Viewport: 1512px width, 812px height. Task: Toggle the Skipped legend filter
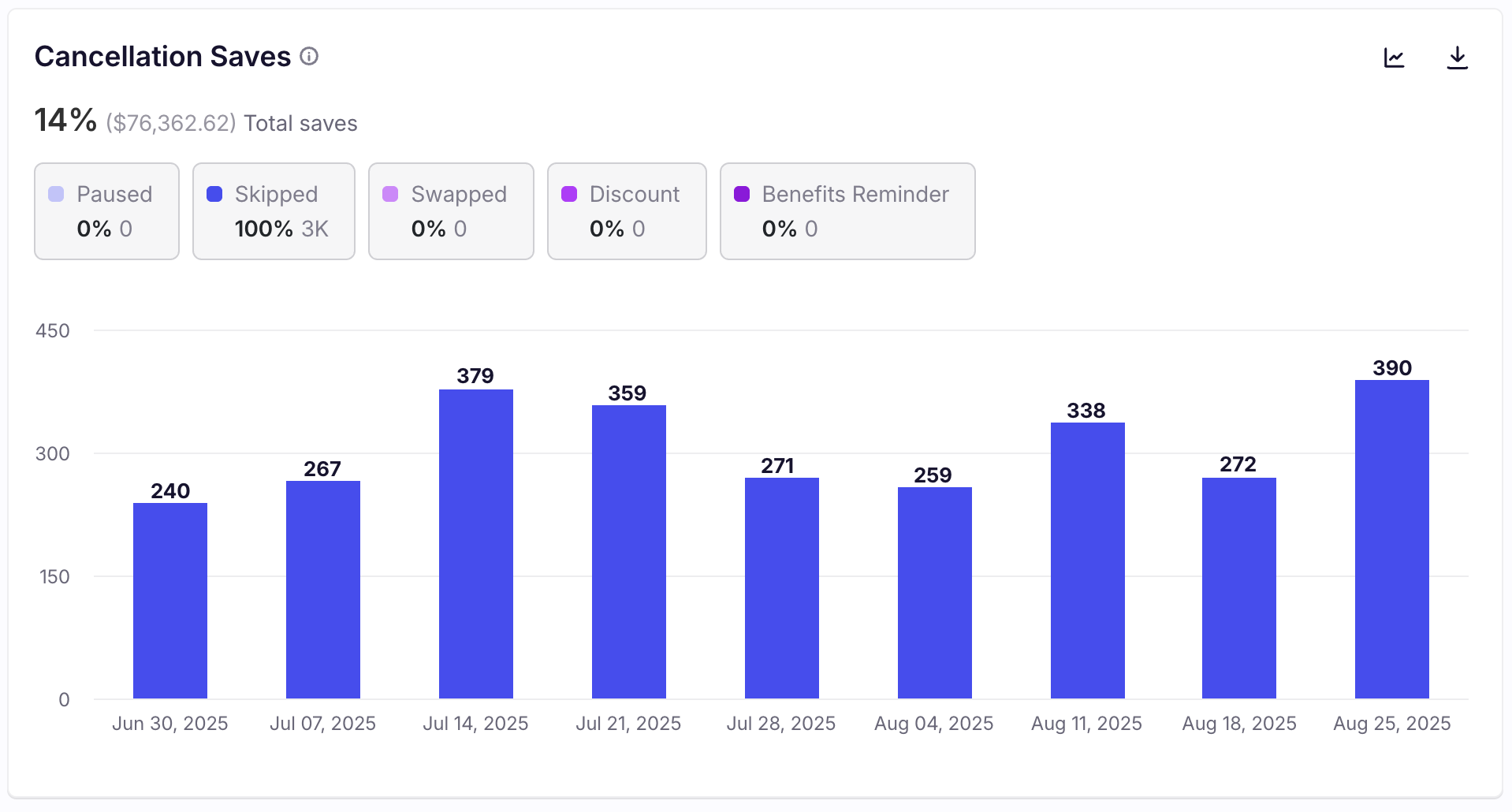274,211
